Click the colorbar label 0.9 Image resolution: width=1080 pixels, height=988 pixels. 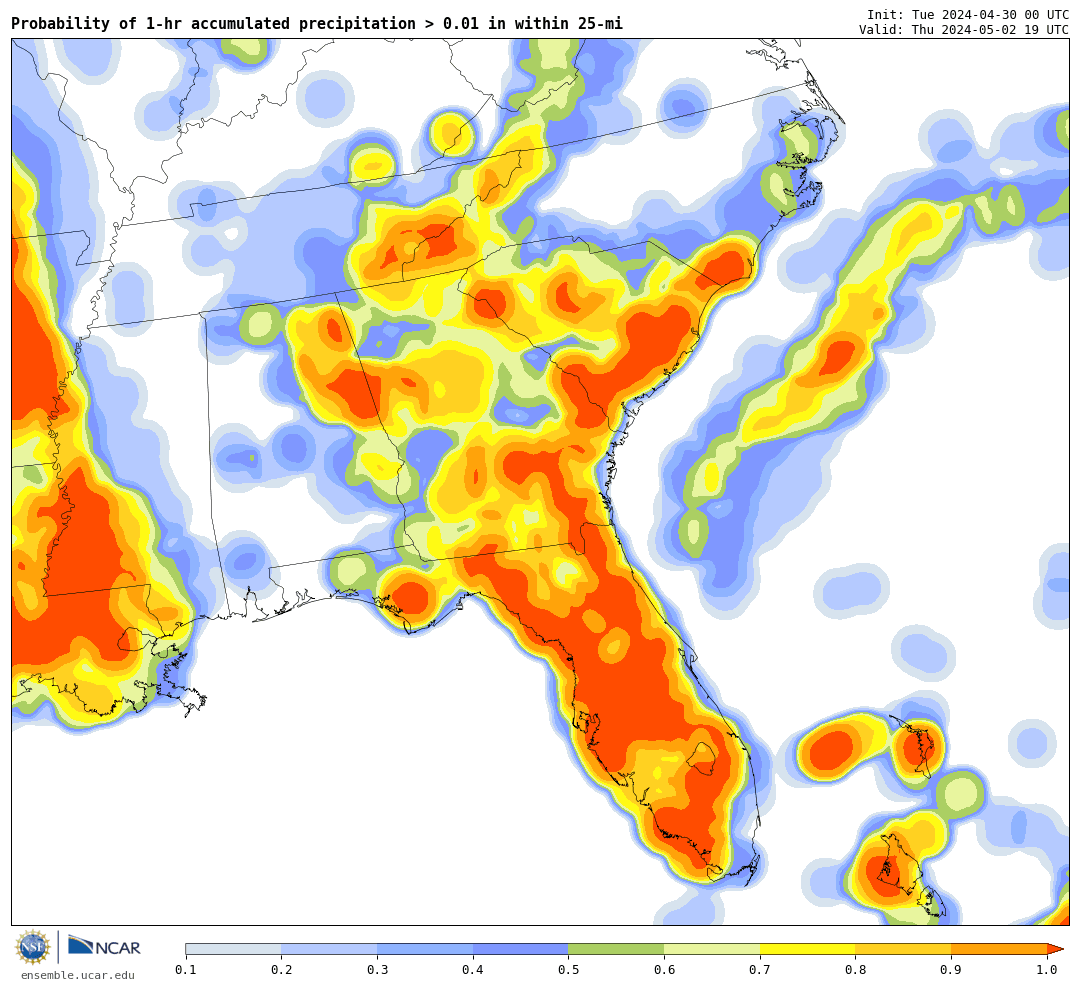pyautogui.click(x=952, y=970)
